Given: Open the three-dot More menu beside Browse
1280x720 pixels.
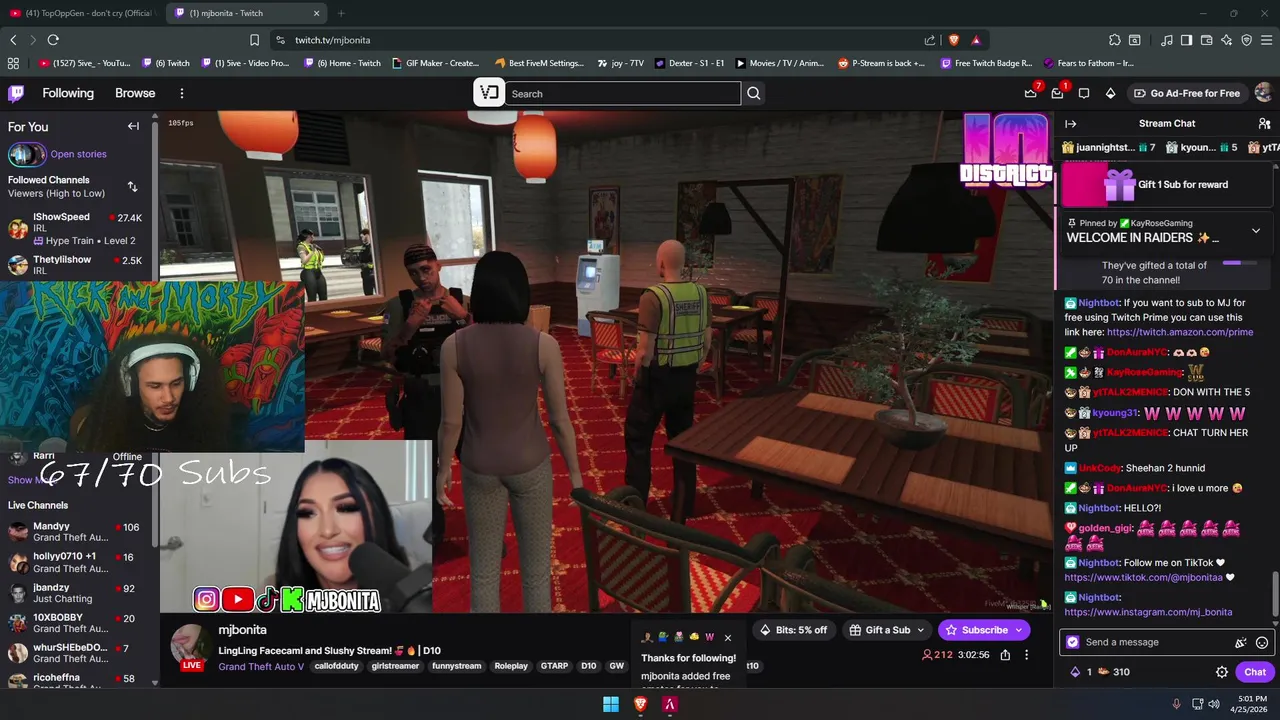Looking at the screenshot, I should [x=181, y=93].
